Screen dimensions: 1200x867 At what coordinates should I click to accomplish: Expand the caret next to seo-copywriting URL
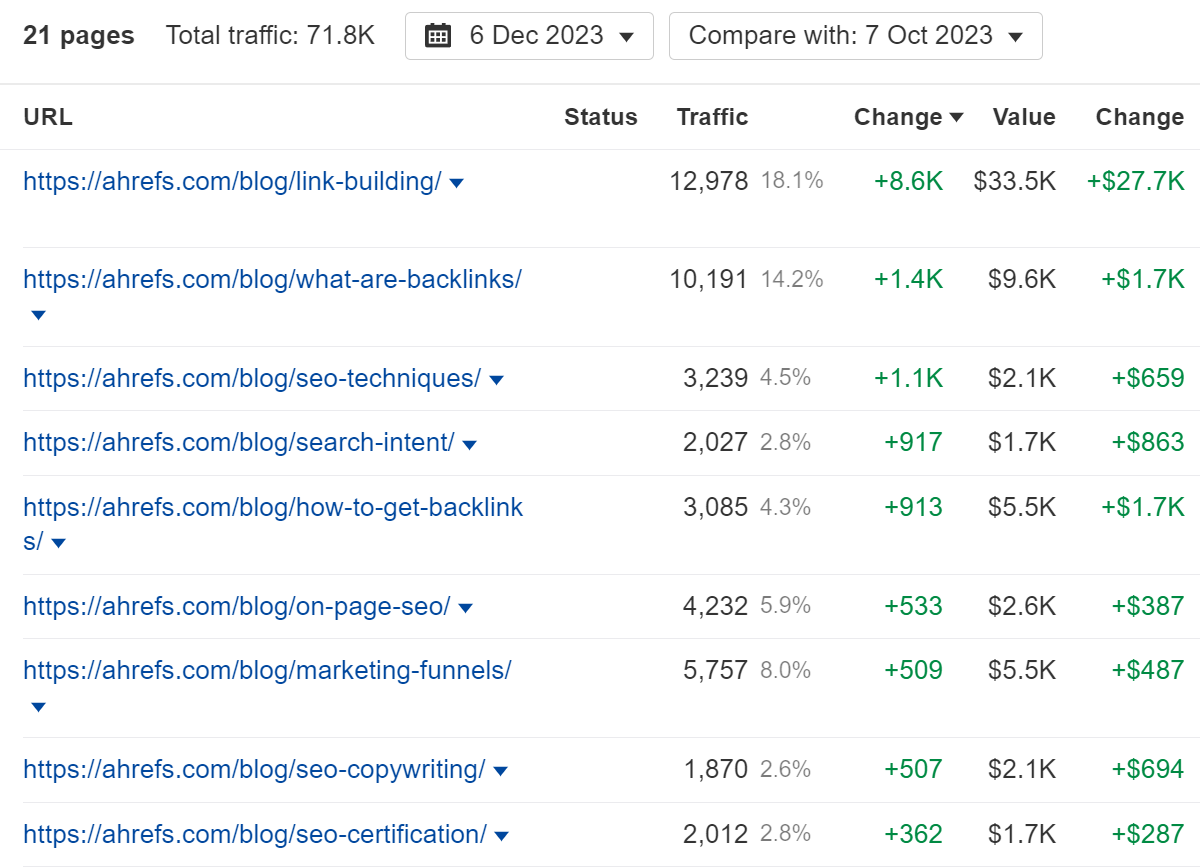(x=501, y=771)
